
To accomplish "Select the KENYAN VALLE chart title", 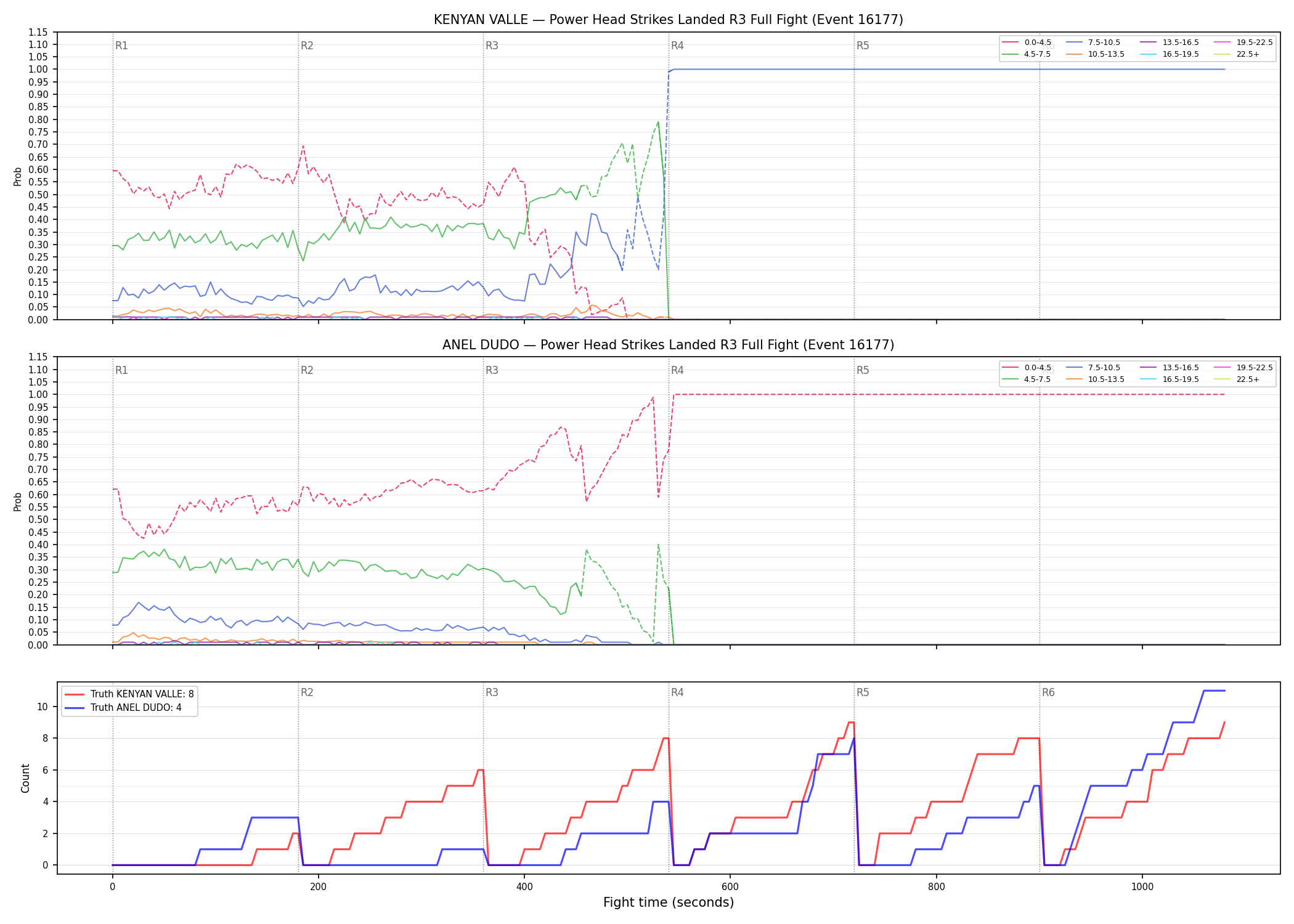I will [668, 20].
